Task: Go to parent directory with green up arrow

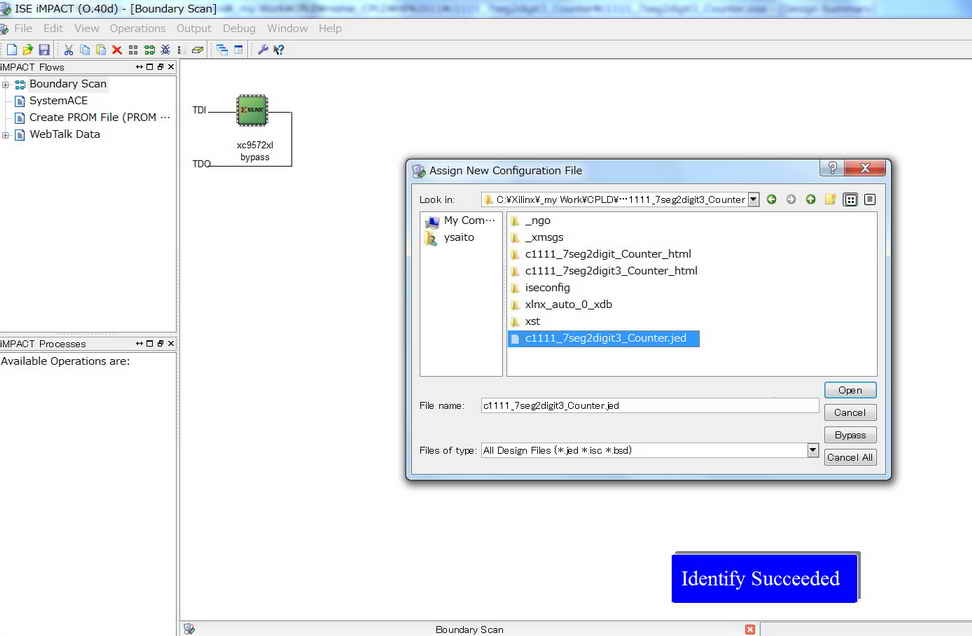Action: click(x=811, y=200)
